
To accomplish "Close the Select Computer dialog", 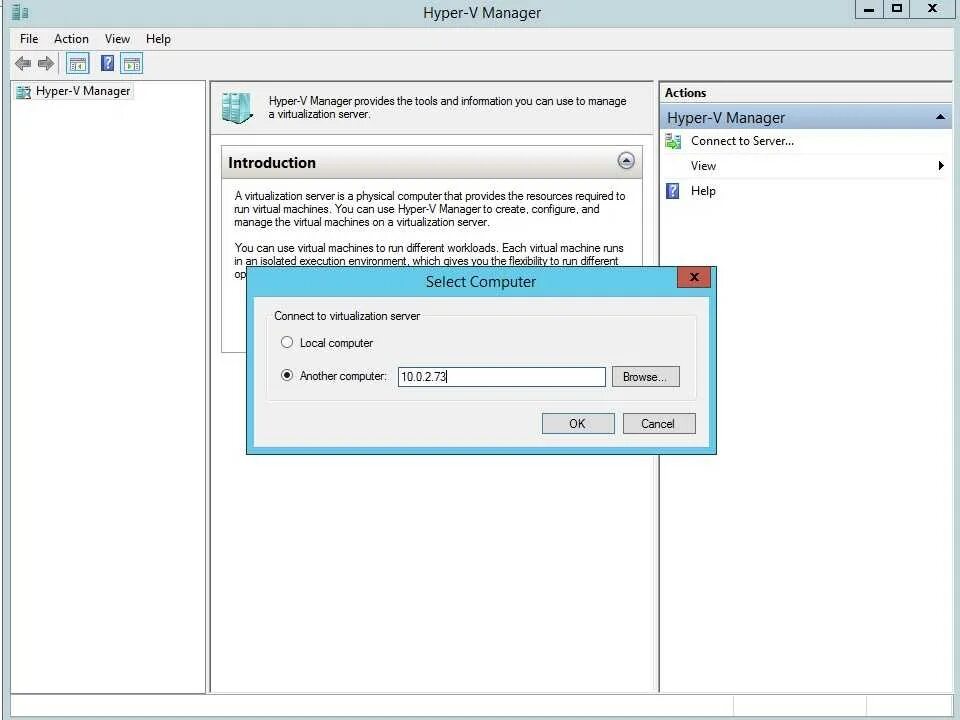I will pos(694,277).
